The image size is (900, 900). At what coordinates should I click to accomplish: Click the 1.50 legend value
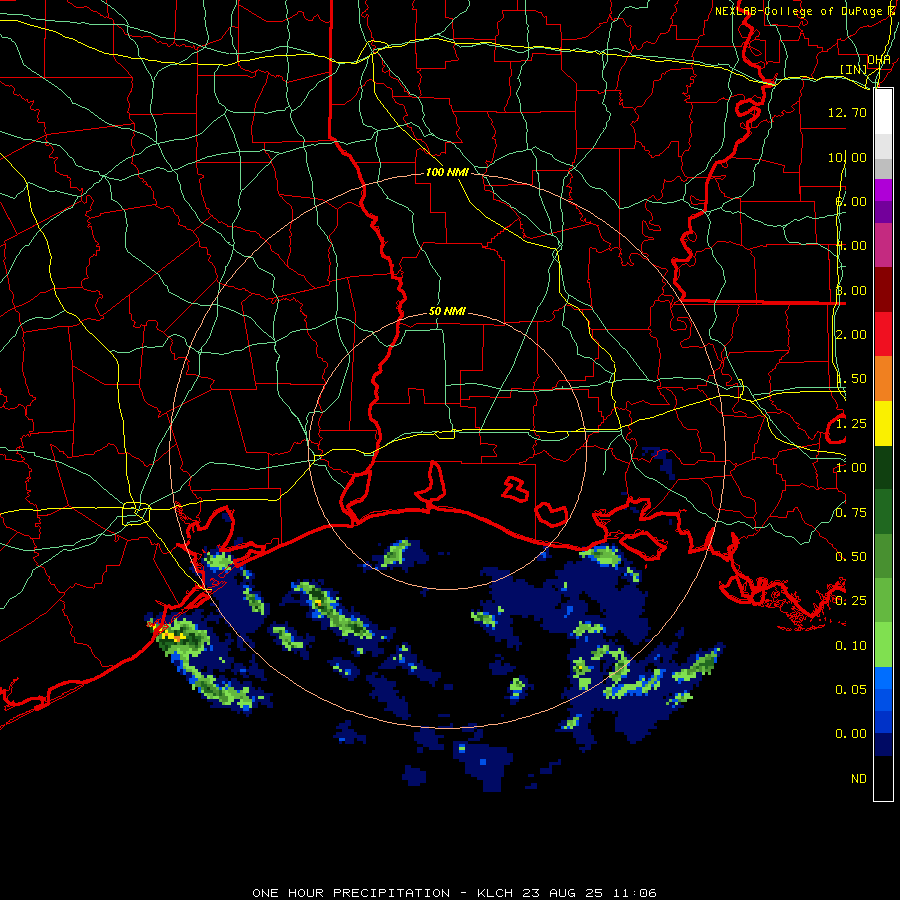coord(851,379)
